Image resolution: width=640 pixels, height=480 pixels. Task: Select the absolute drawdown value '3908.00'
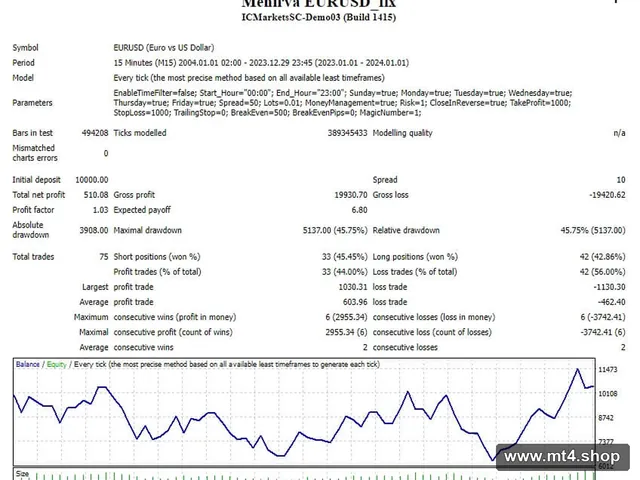94,230
